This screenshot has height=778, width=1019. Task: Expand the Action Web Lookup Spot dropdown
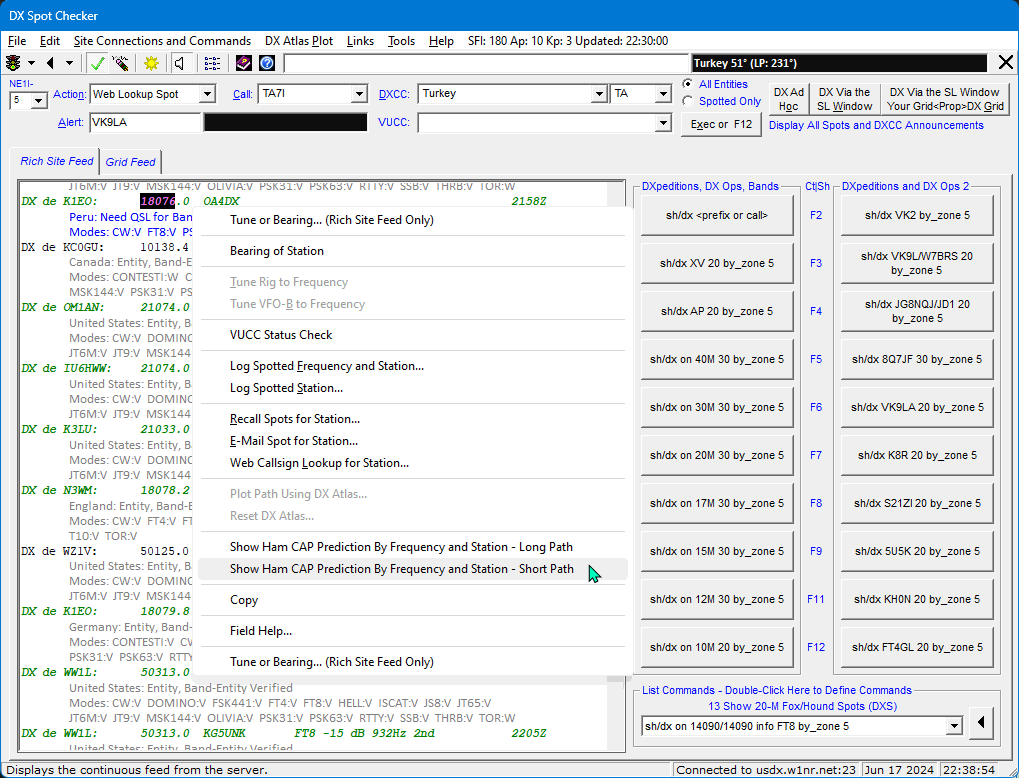(207, 94)
